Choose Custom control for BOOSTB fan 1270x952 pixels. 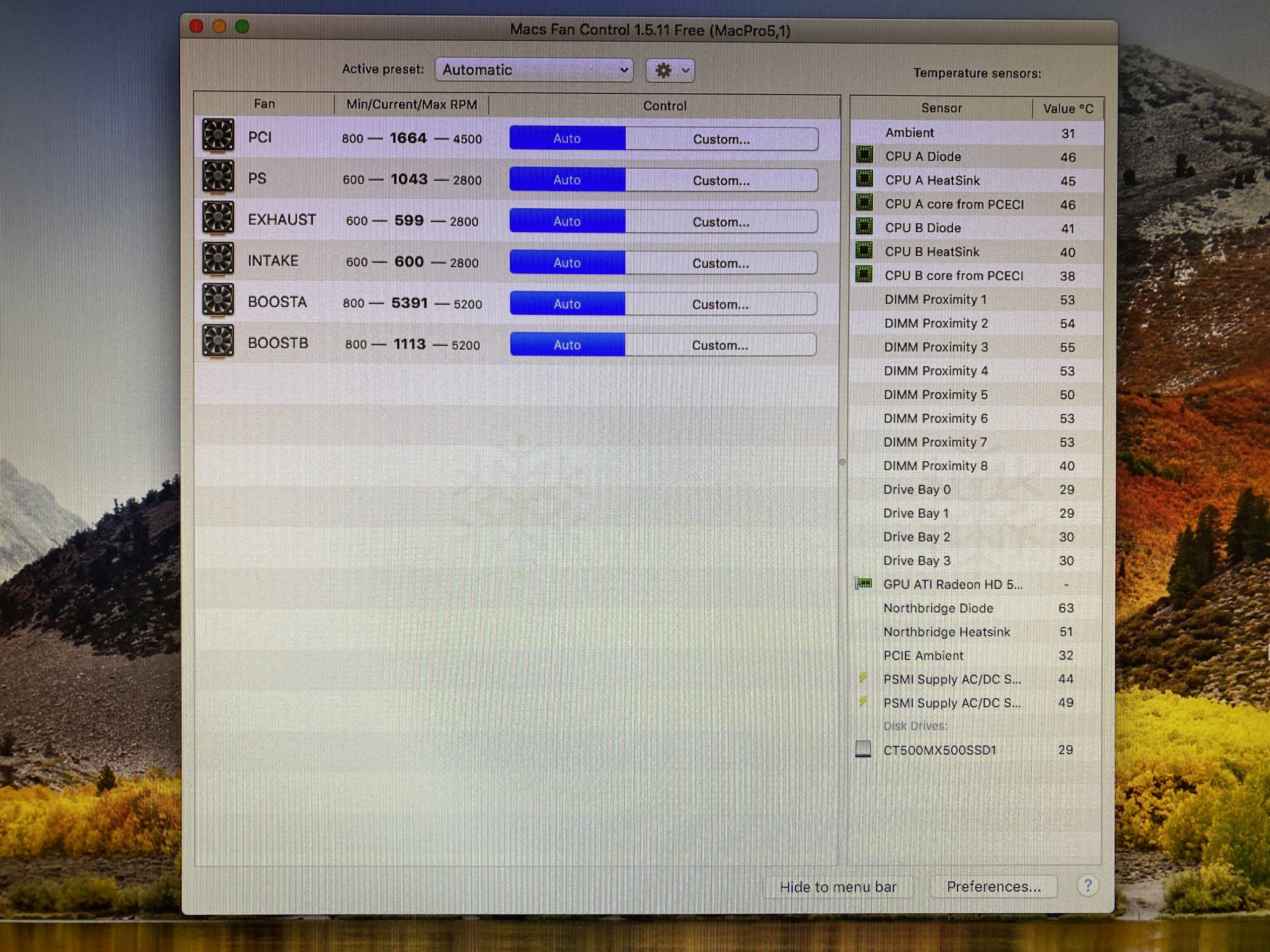[x=720, y=345]
